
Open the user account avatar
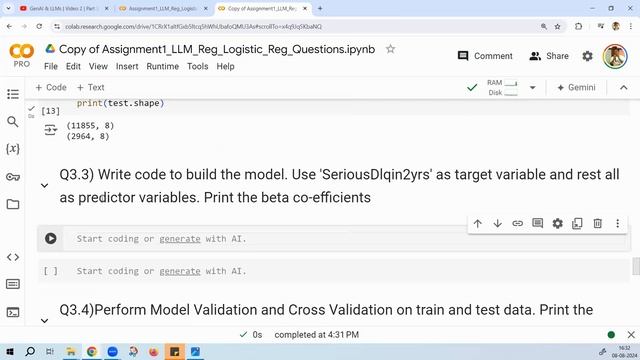[x=615, y=56]
